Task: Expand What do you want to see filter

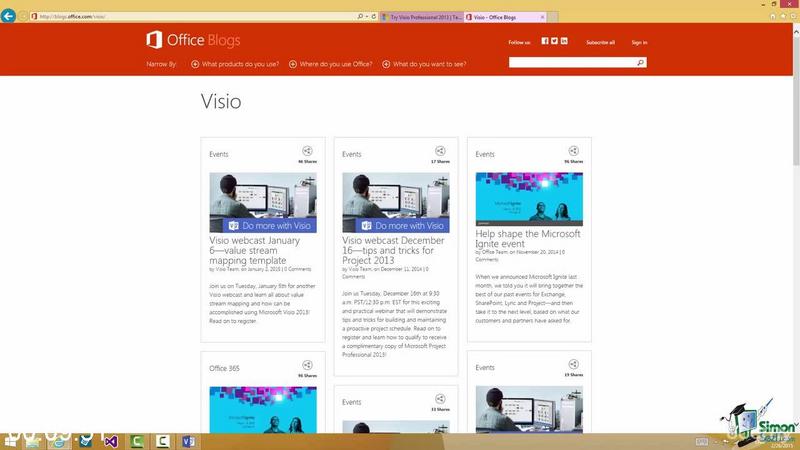Action: pos(424,64)
